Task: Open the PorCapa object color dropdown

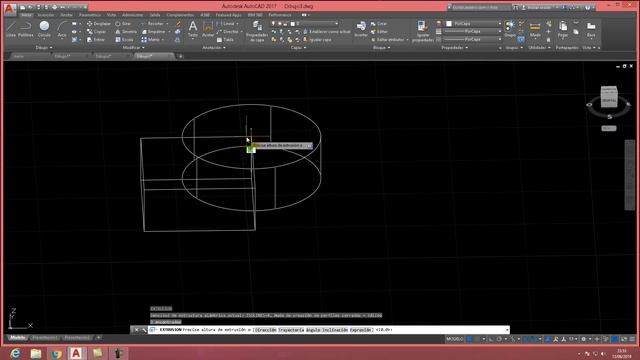Action: (473, 24)
